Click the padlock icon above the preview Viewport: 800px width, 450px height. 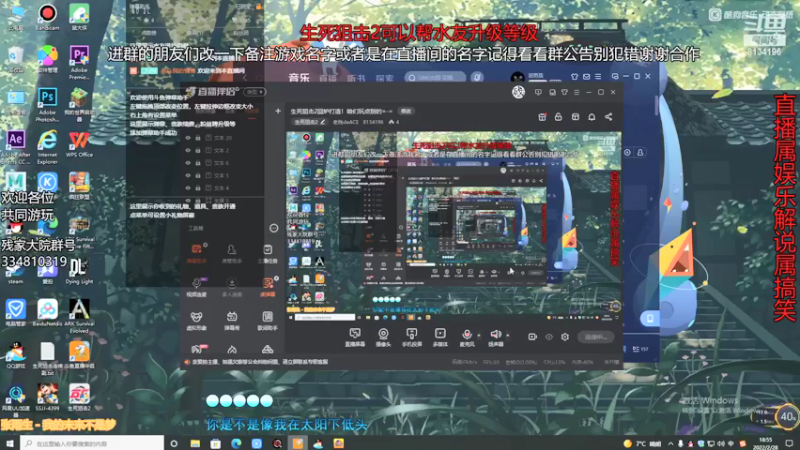pos(558,117)
